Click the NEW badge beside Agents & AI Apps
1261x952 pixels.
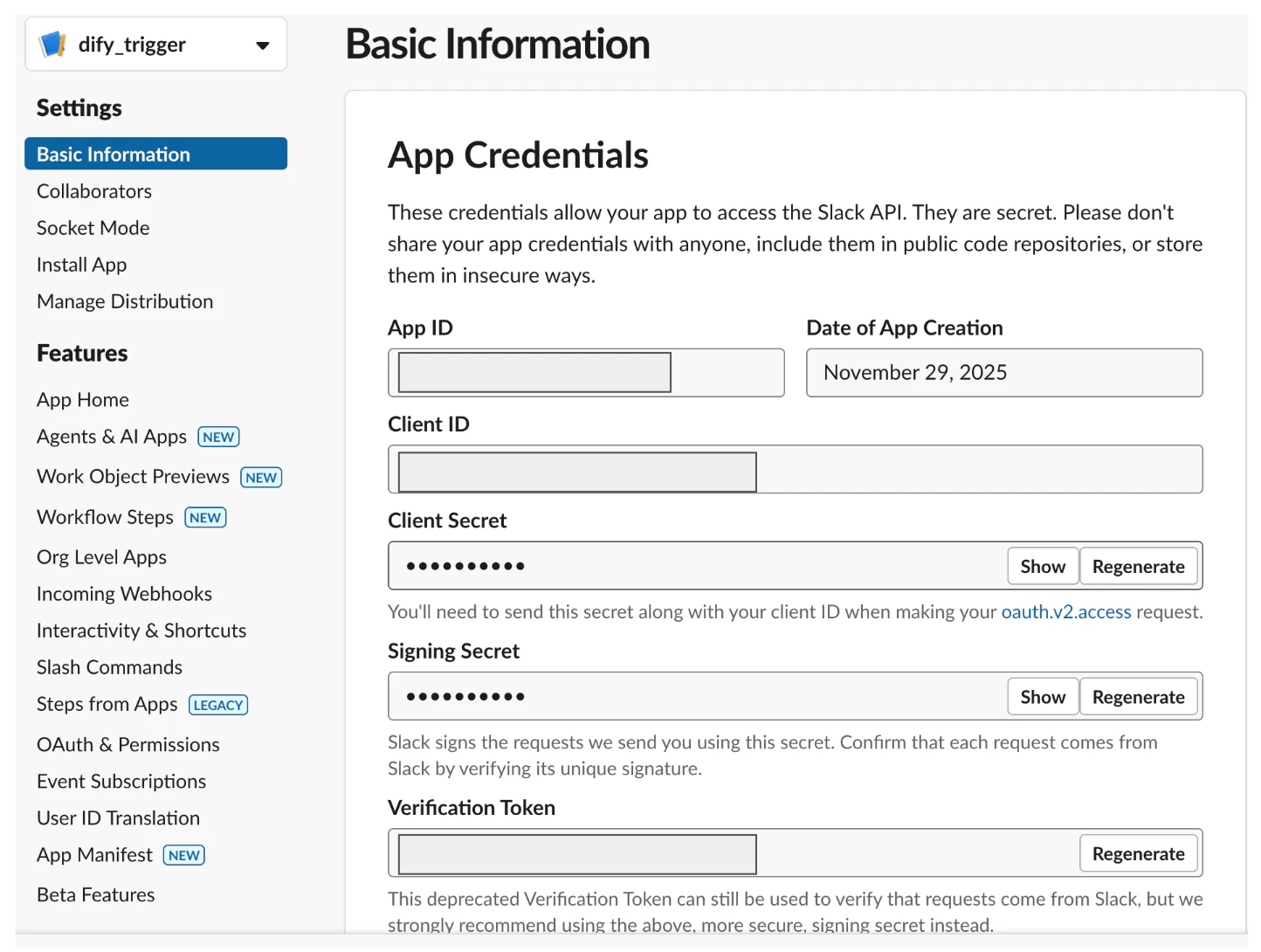[x=218, y=437]
